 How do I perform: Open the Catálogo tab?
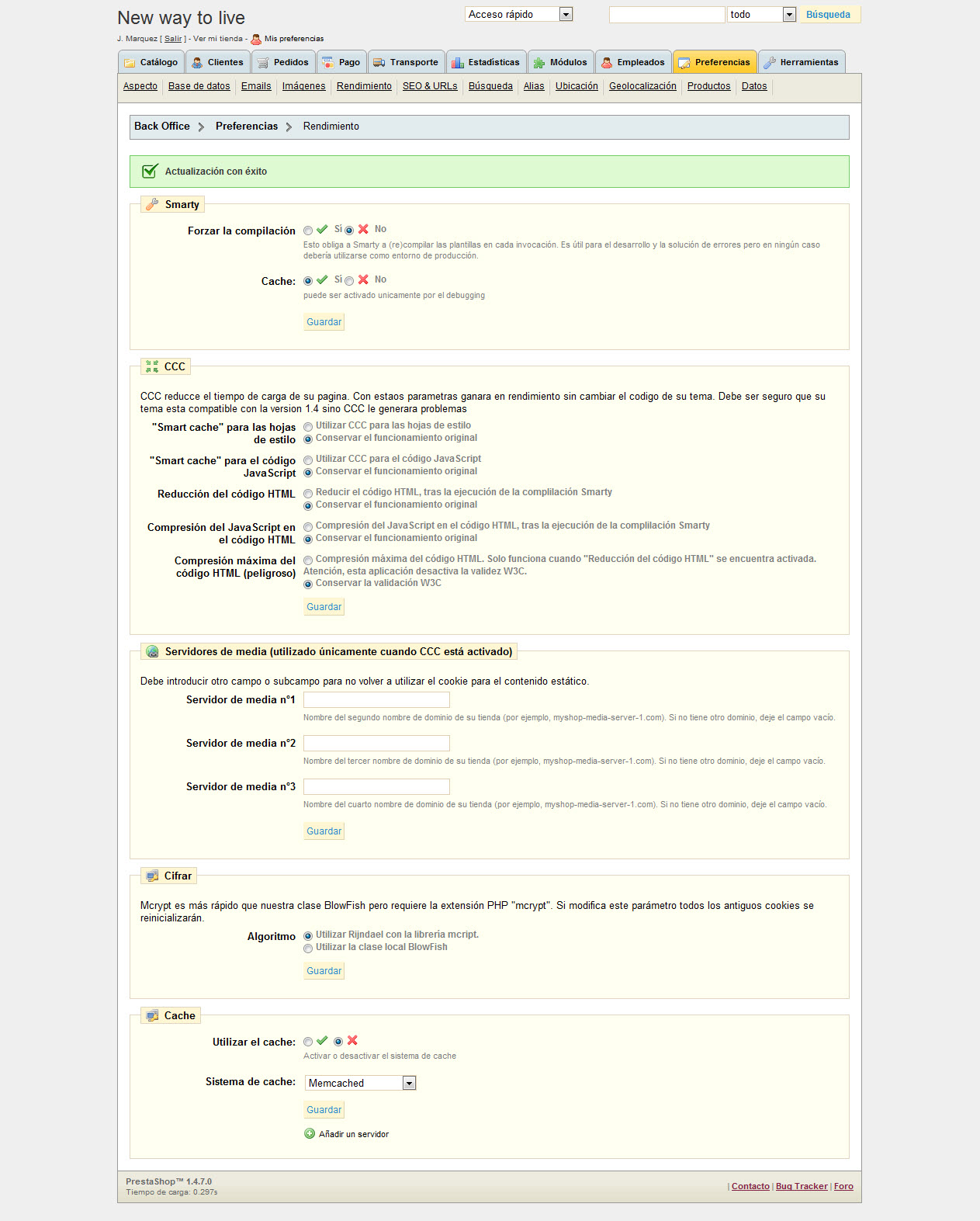tap(151, 62)
